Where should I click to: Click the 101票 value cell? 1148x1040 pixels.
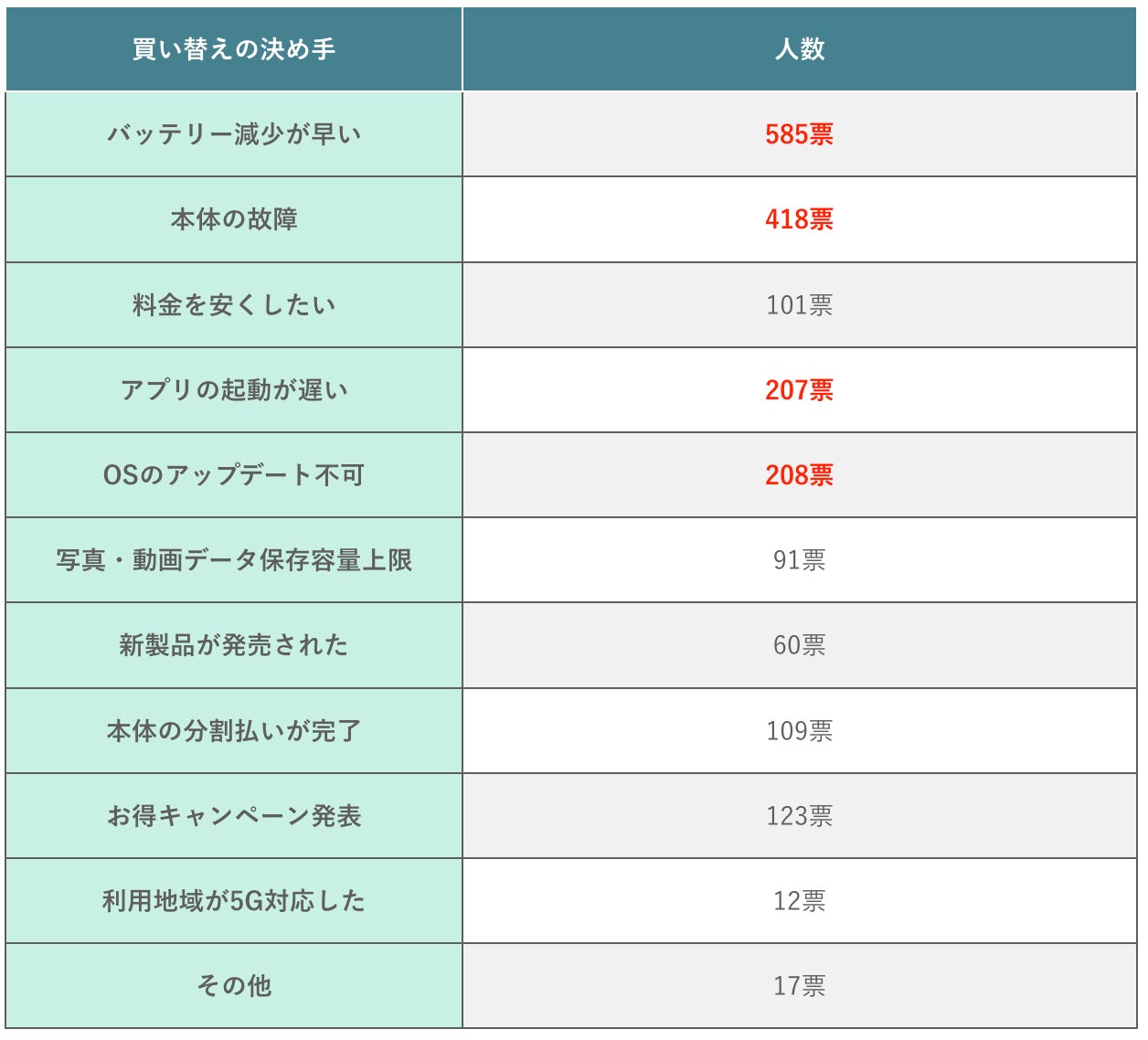click(x=799, y=304)
